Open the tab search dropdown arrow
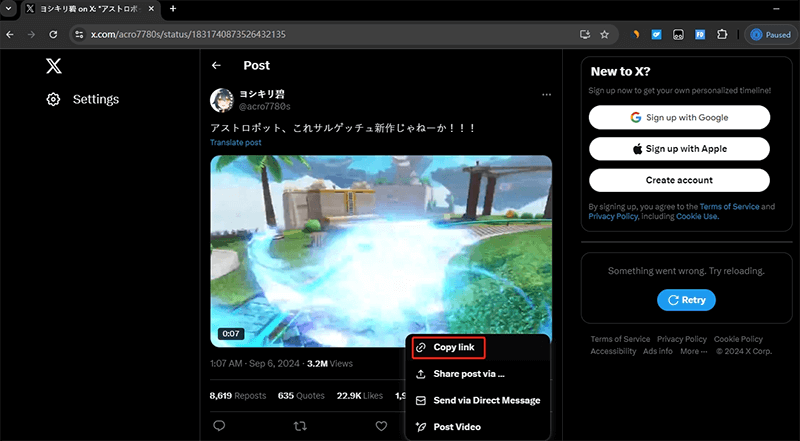This screenshot has height=441, width=800. click(8, 9)
